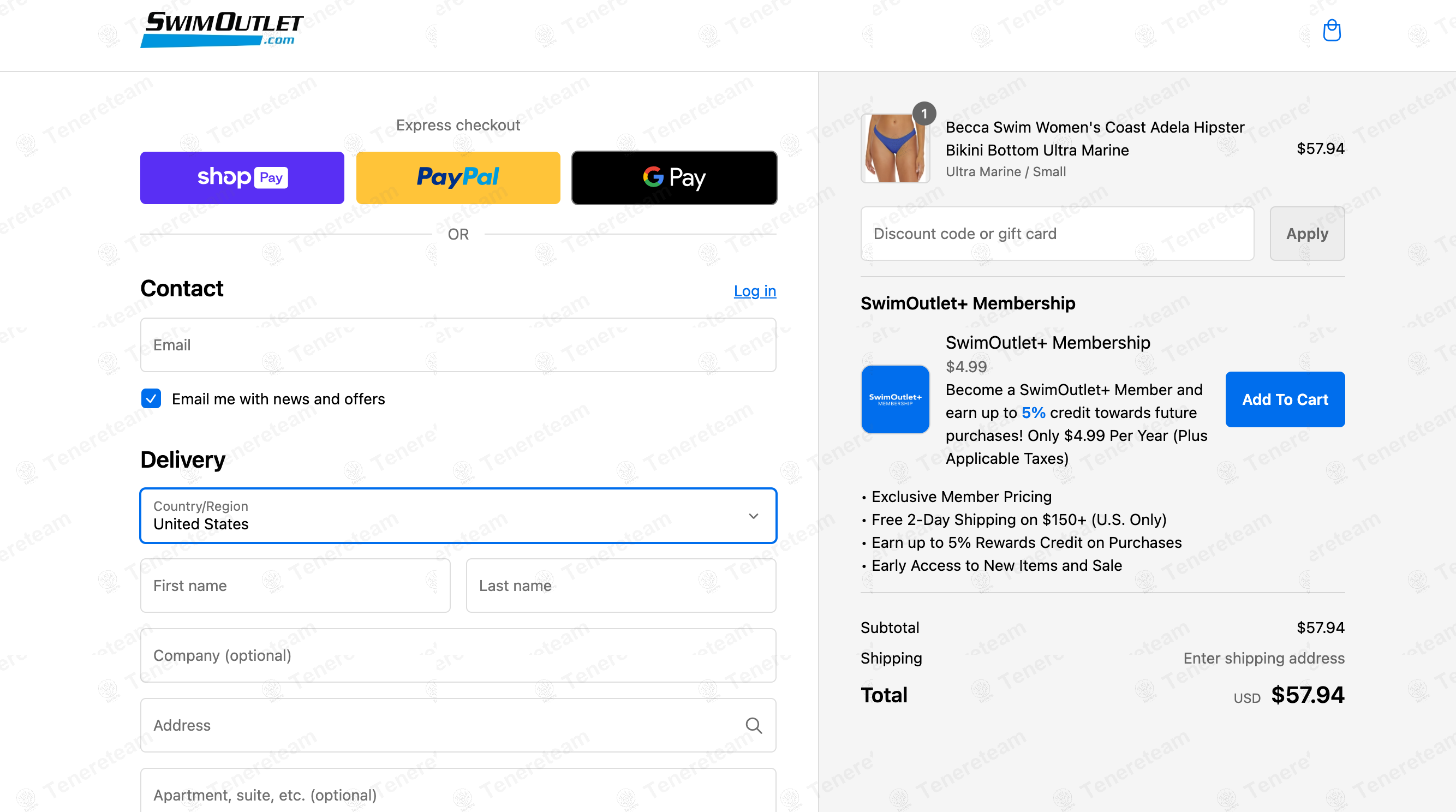Click the address search magnifier icon
This screenshot has width=1456, height=812.
coord(754,725)
